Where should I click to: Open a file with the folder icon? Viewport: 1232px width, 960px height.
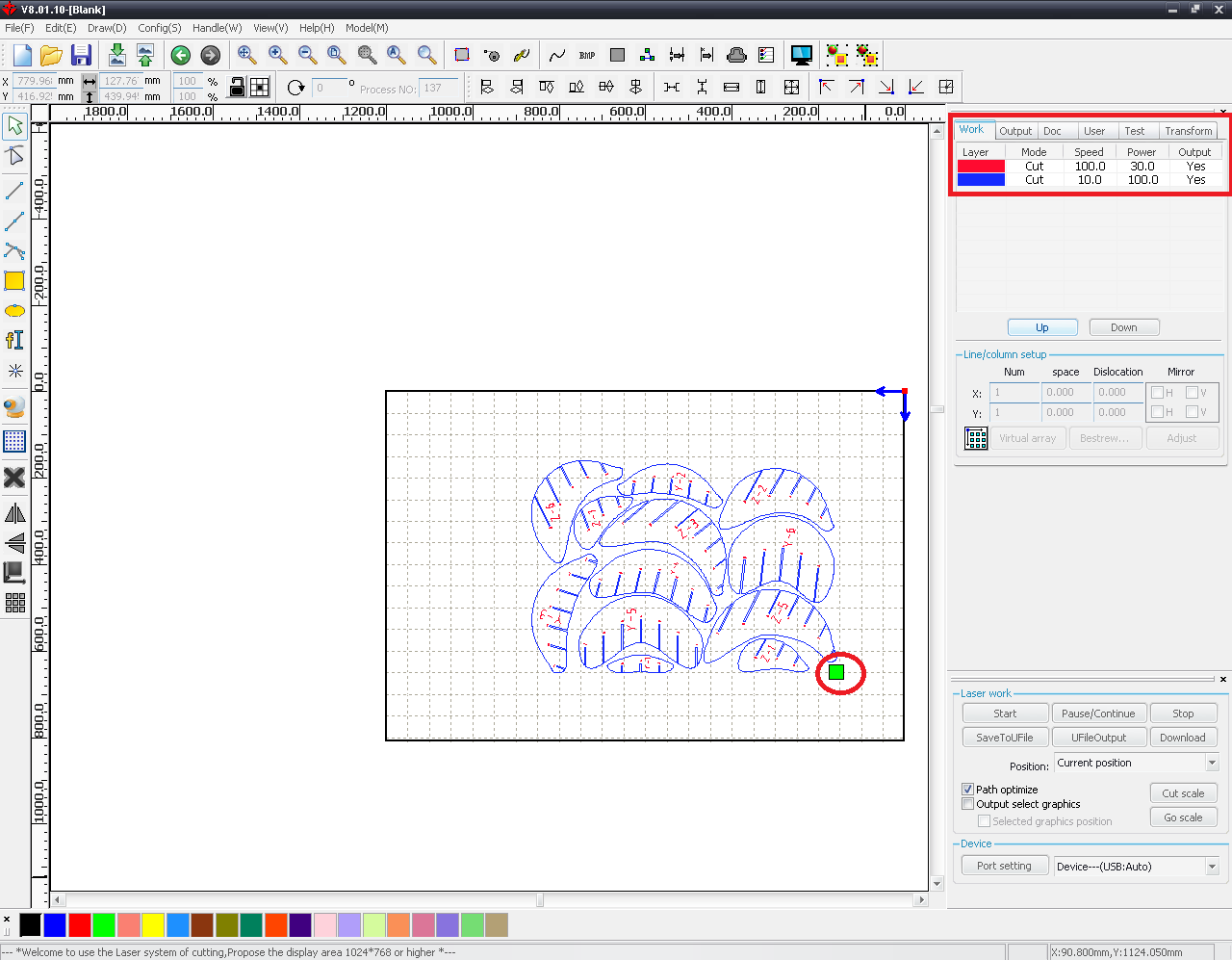point(52,55)
